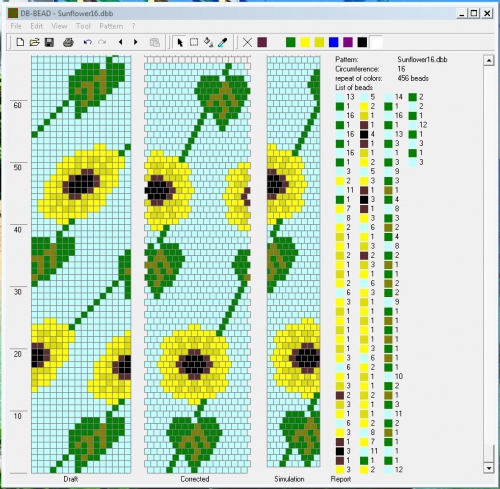
Task: Open the View menu
Action: [x=59, y=26]
